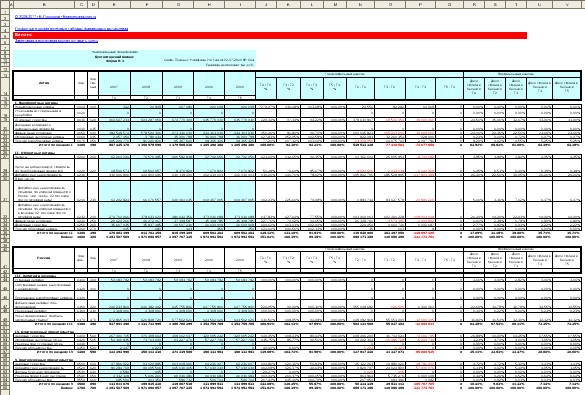
Task: Click the Пассив header cell of the lower table
Action: pos(44,258)
